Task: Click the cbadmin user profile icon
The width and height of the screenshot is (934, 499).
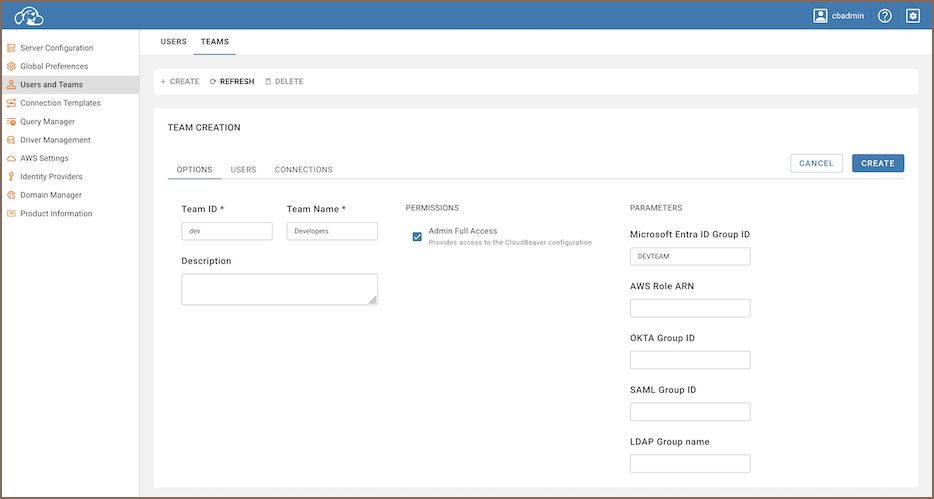Action: 821,16
